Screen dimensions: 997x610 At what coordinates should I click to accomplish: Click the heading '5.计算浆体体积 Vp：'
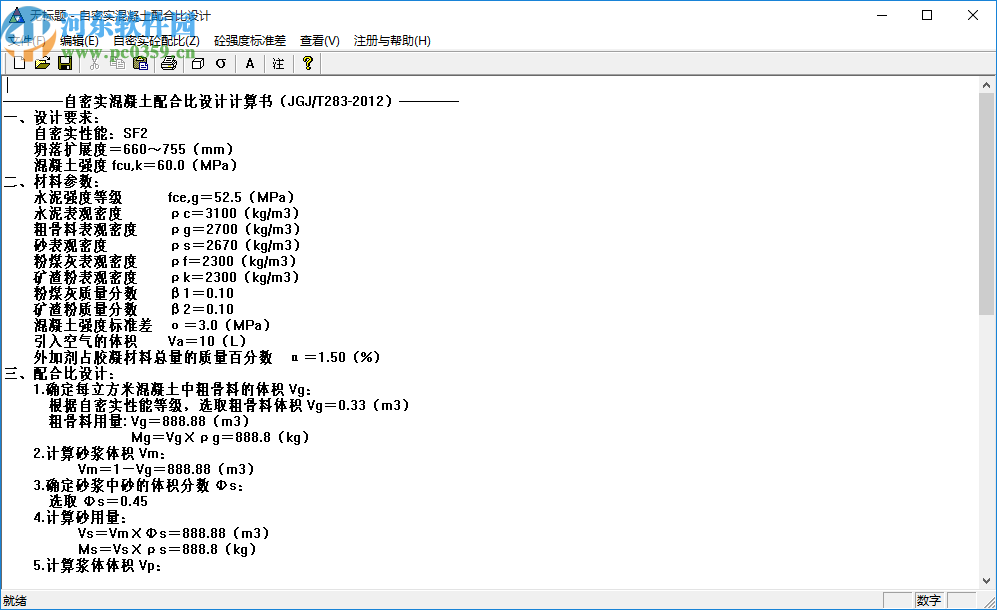(x=98, y=565)
